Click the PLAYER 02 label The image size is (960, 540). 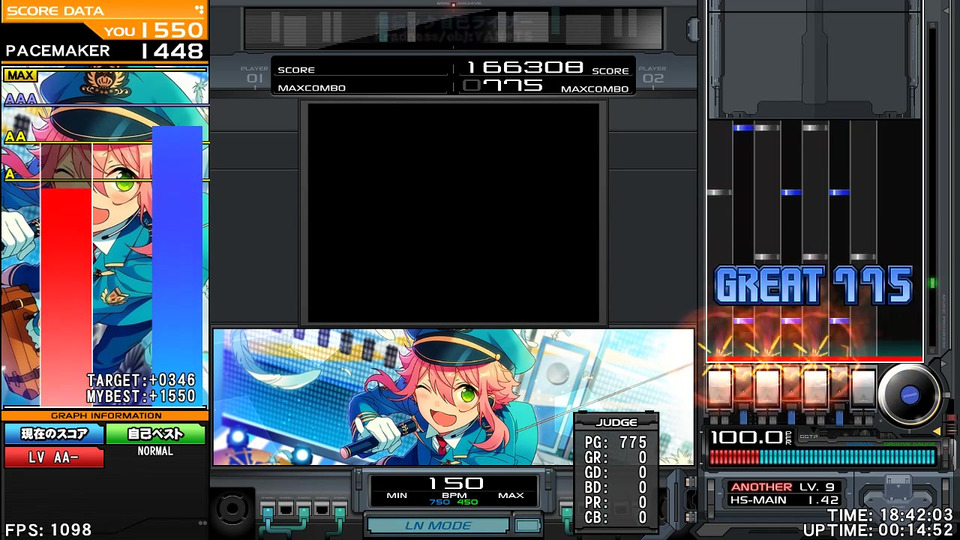[653, 75]
